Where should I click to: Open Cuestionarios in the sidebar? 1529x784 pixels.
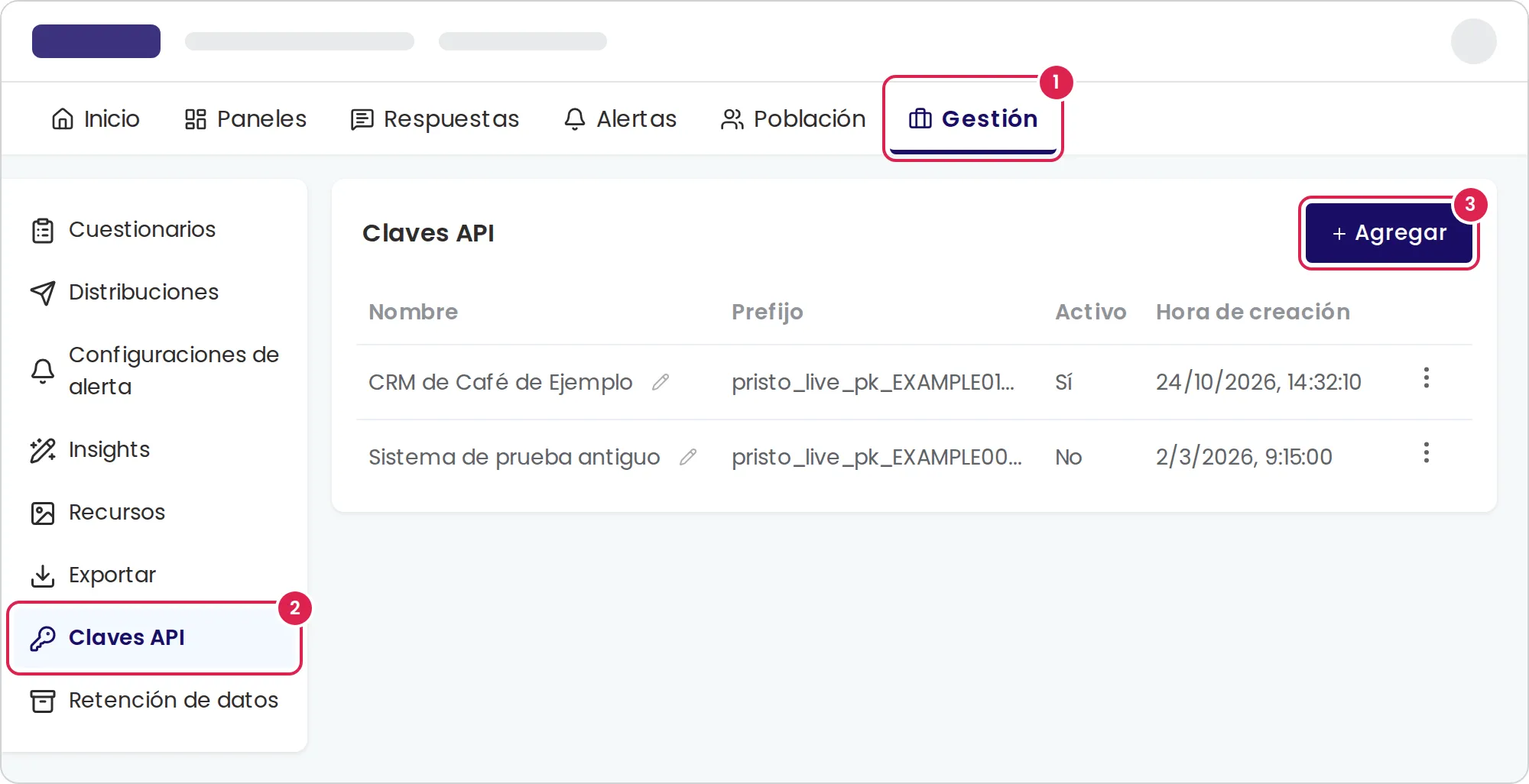pyautogui.click(x=154, y=229)
